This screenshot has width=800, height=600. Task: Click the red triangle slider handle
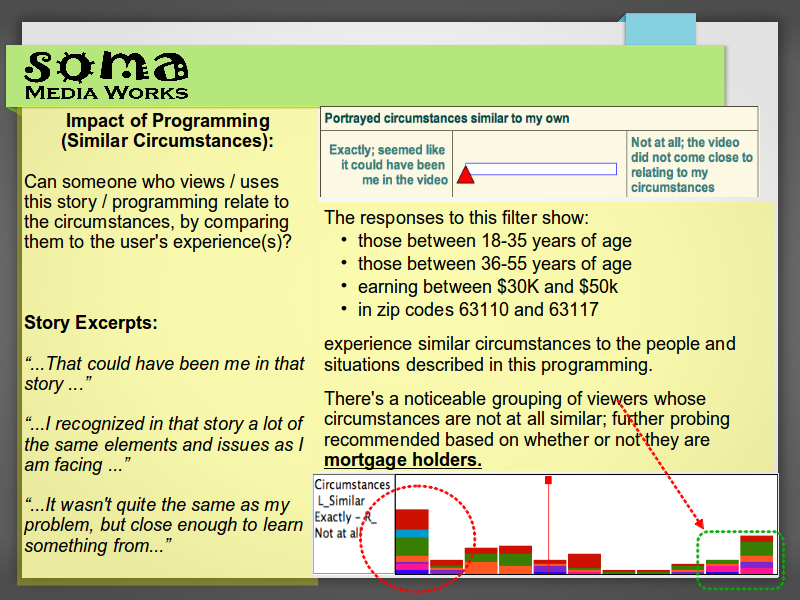[x=465, y=177]
